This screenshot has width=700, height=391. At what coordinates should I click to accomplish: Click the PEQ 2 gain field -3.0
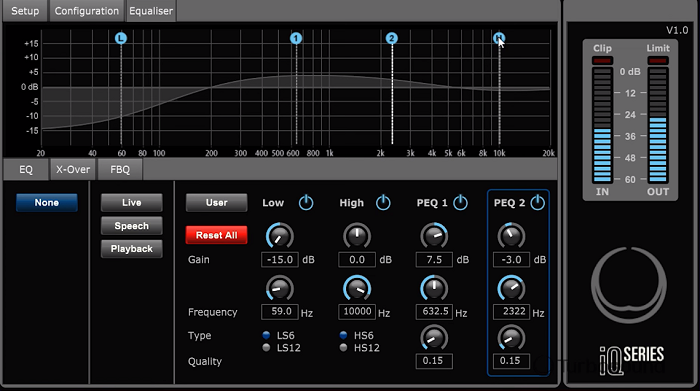point(512,260)
